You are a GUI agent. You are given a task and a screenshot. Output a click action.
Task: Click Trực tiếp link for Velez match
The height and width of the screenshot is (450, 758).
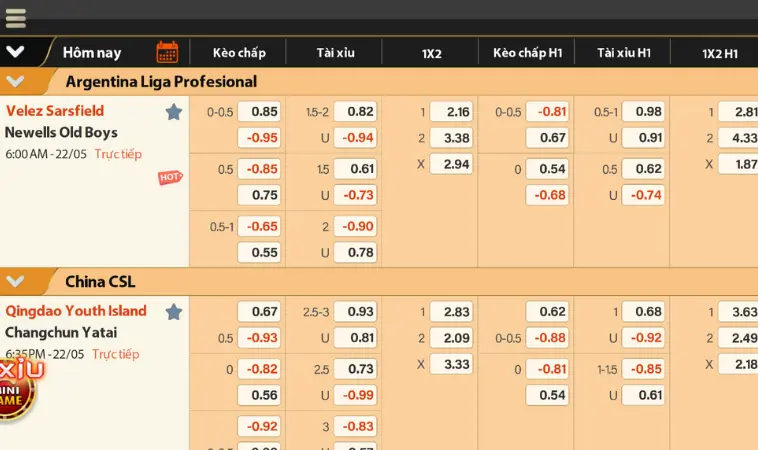tap(118, 154)
